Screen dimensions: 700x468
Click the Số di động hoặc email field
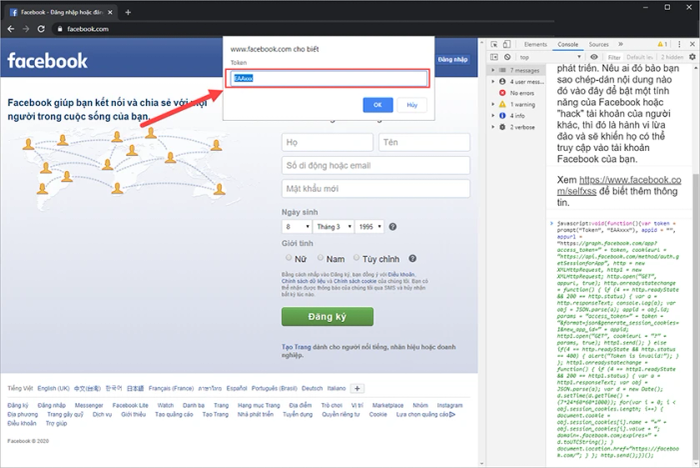coord(375,166)
